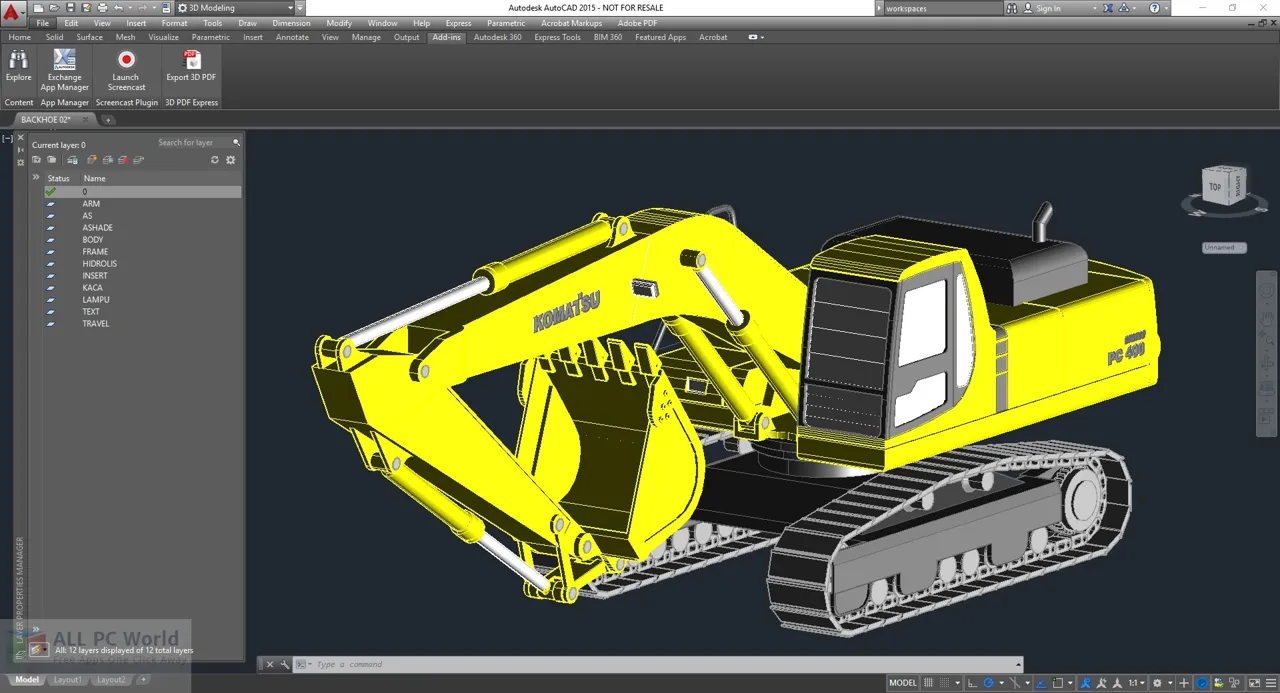Click the Sign In link
Viewport: 1280px width, 693px height.
click(1048, 8)
